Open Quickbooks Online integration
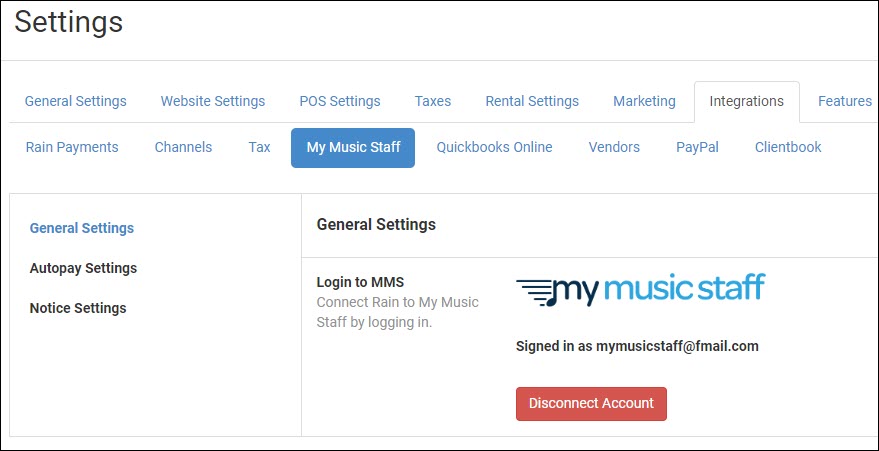 [x=494, y=147]
